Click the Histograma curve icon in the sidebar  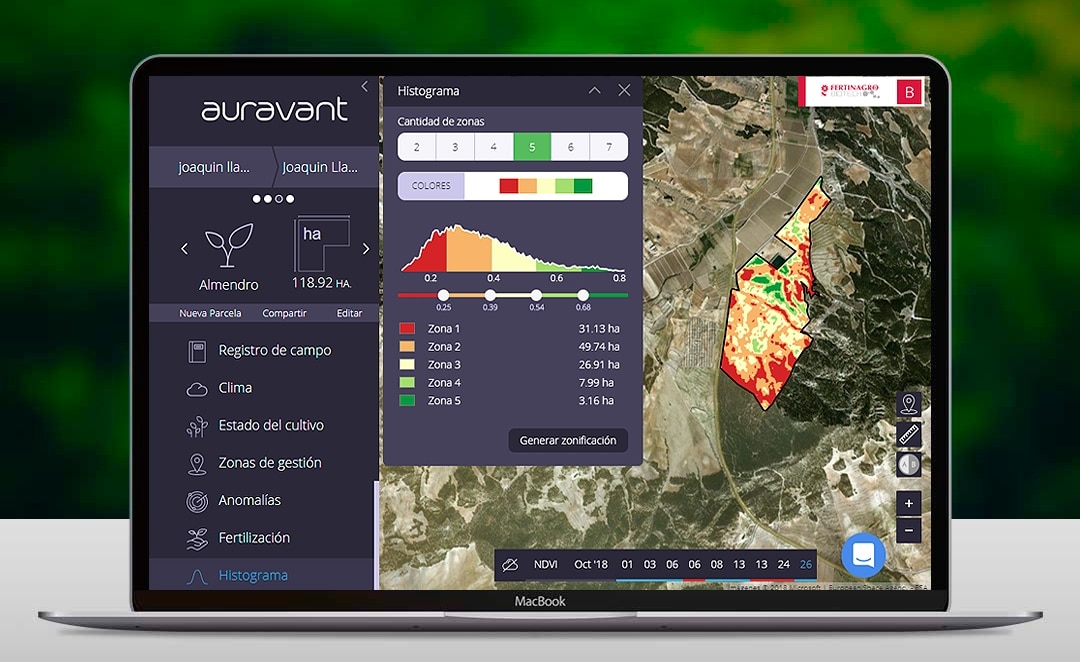197,577
